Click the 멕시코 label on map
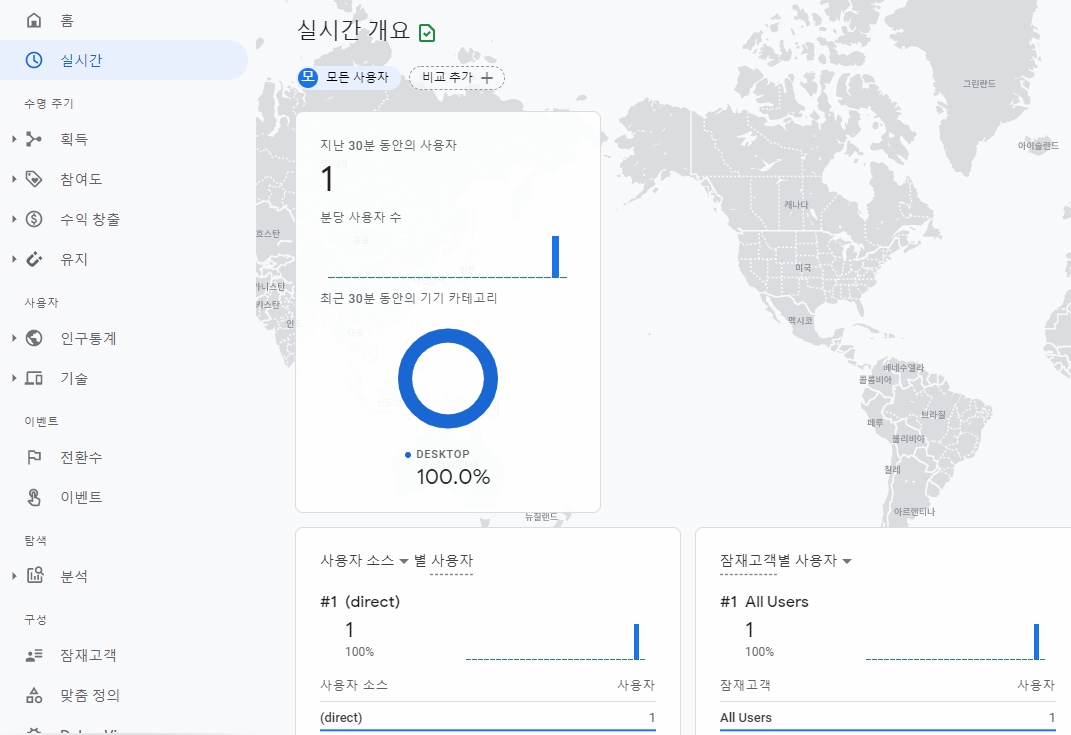 [x=801, y=320]
